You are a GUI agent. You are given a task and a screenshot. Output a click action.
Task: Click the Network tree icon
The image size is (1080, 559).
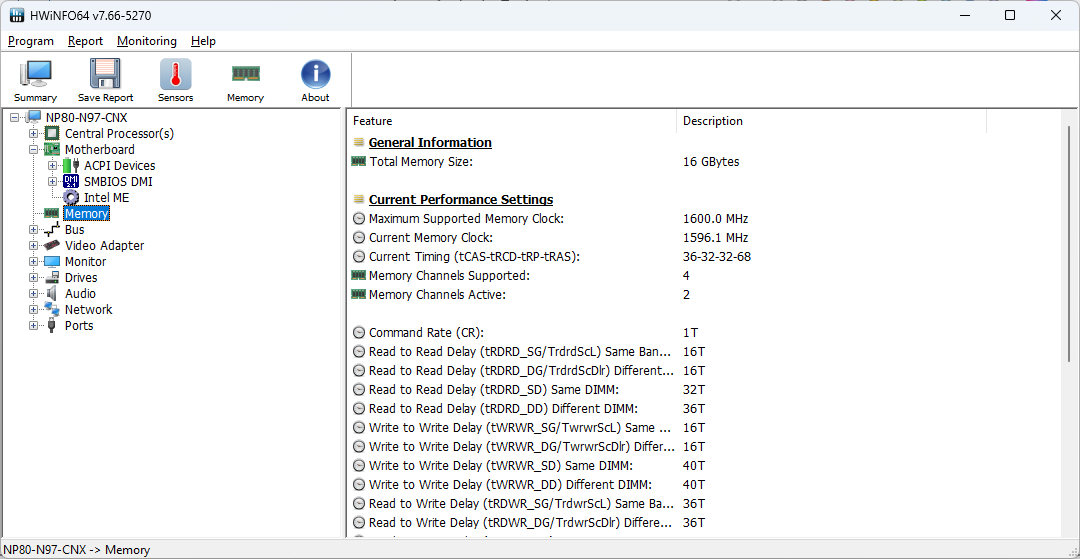click(52, 309)
